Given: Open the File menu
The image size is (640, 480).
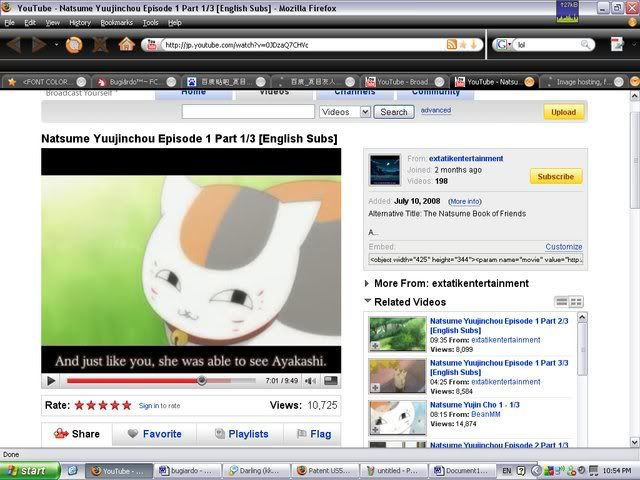Looking at the screenshot, I should (x=9, y=22).
